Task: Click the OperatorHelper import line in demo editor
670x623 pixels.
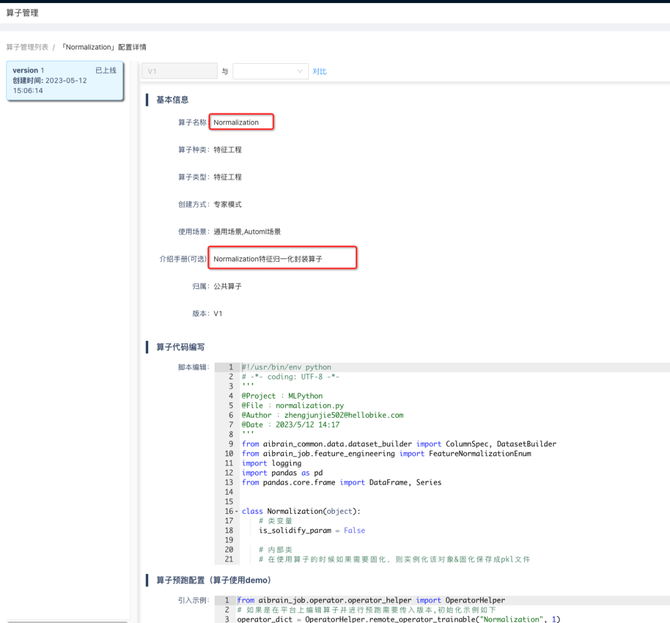Action: click(370, 600)
